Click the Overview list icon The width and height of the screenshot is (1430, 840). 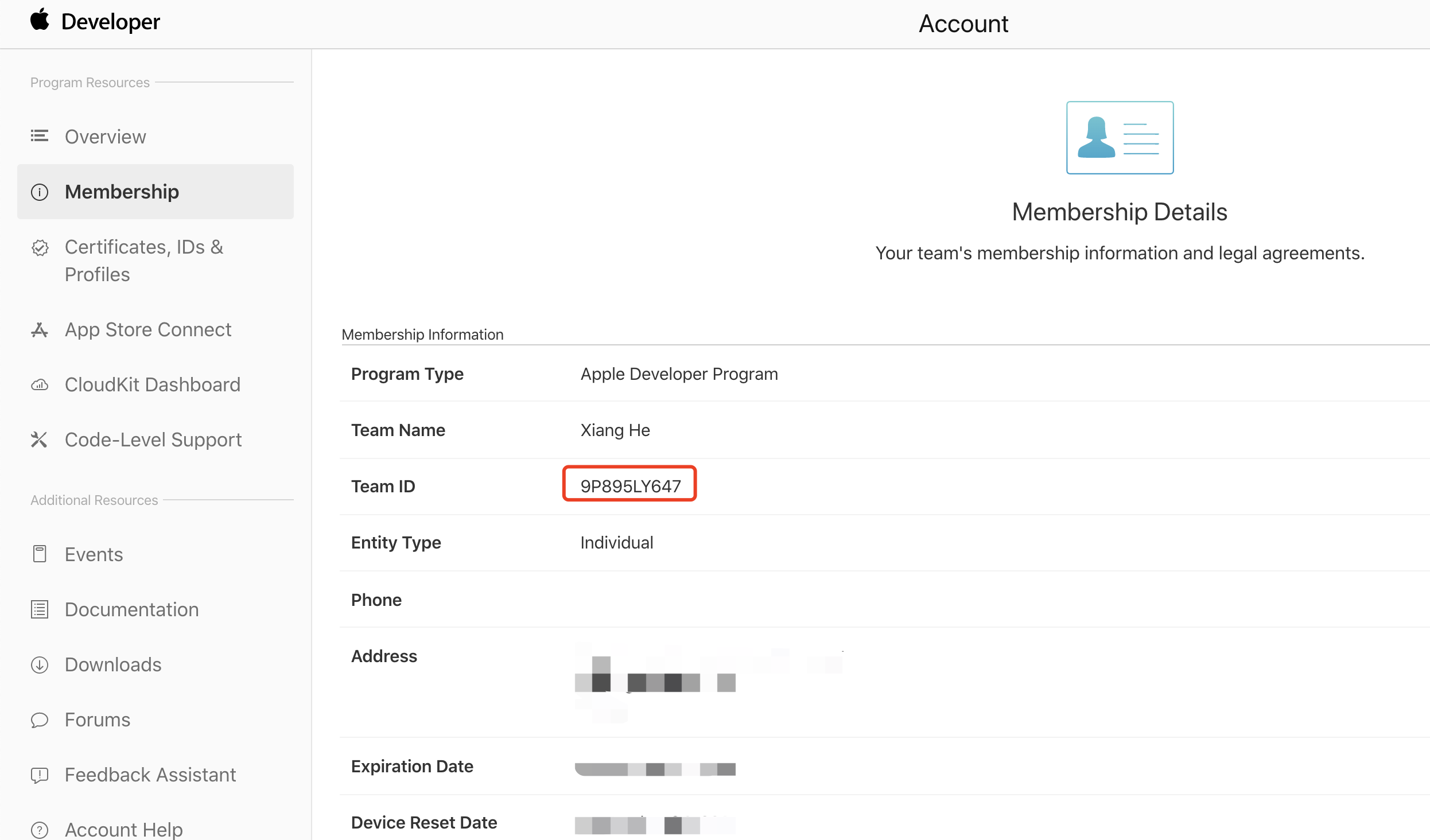(x=40, y=136)
